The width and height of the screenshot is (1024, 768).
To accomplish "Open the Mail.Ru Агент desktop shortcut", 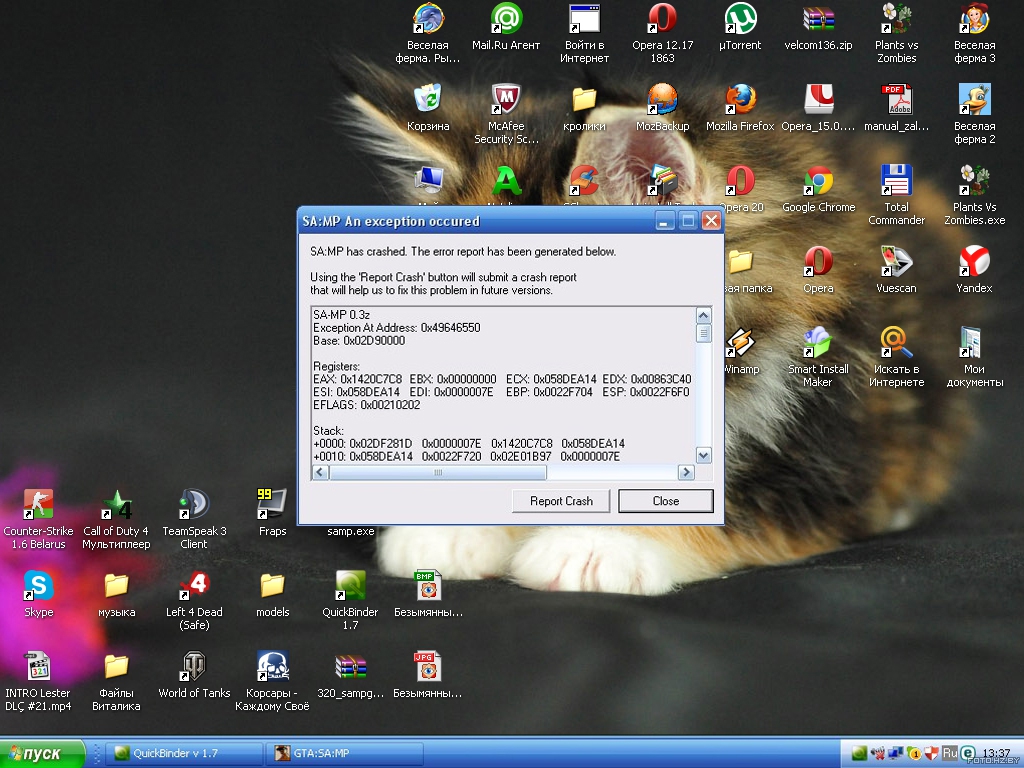I will [506, 27].
